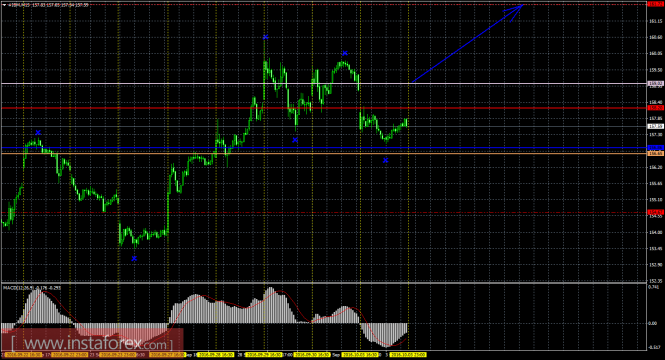Image resolution: width=665 pixels, height=360 pixels.
Task: Select the last yellow 2016.10.03 21:00 time label
Action: point(408,354)
